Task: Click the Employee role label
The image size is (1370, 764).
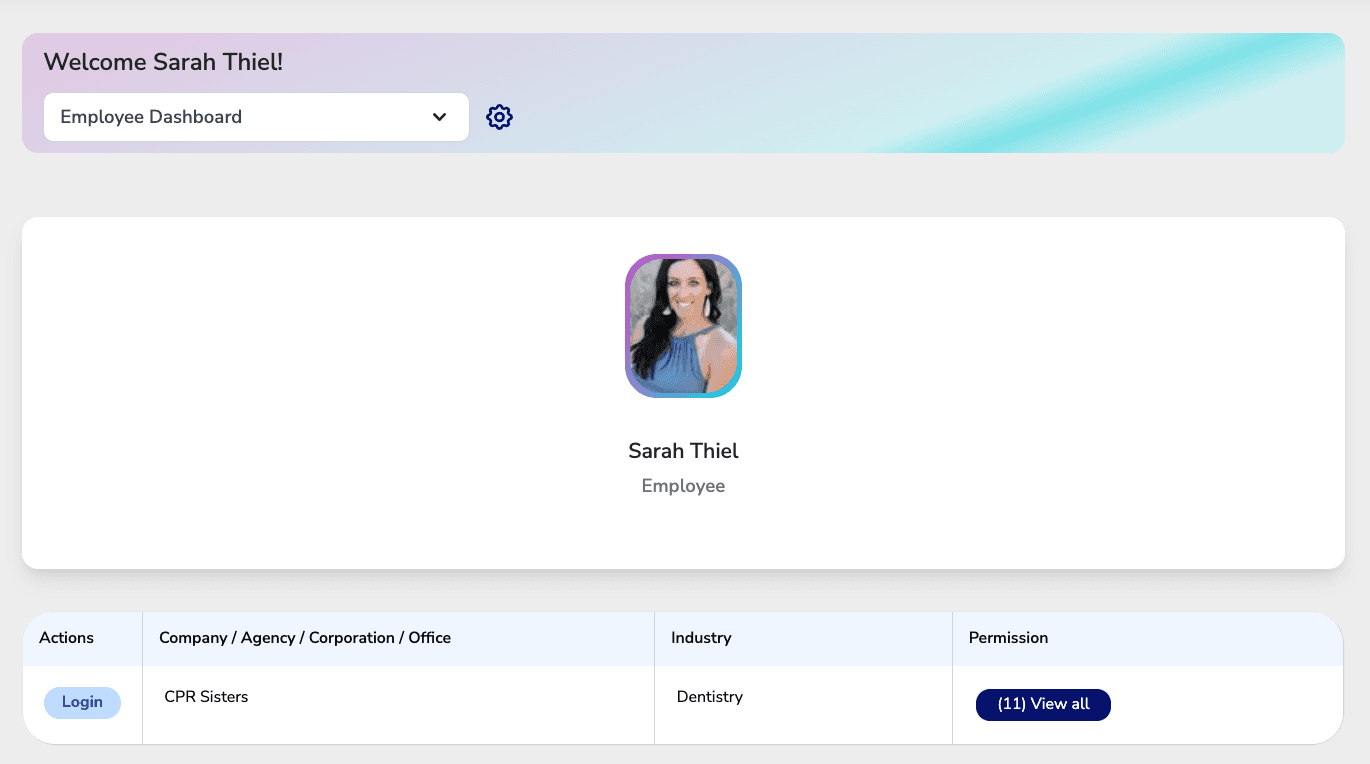Action: 683,486
